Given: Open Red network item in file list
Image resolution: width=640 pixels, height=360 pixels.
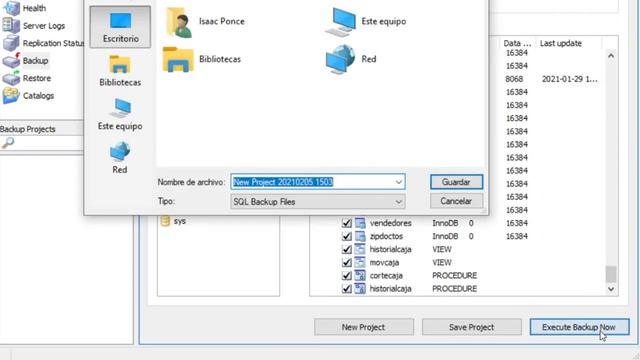Looking at the screenshot, I should pyautogui.click(x=351, y=59).
